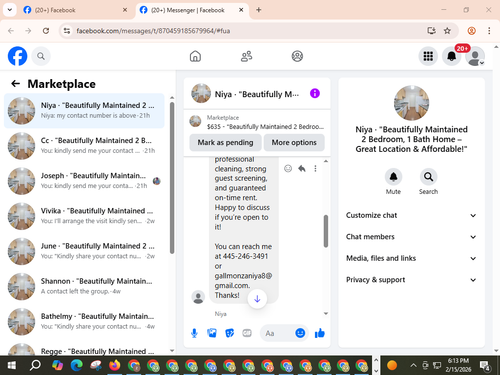Viewport: 500px width, 375px height.
Task: Click the conversation list scrollbar
Action: point(172,178)
